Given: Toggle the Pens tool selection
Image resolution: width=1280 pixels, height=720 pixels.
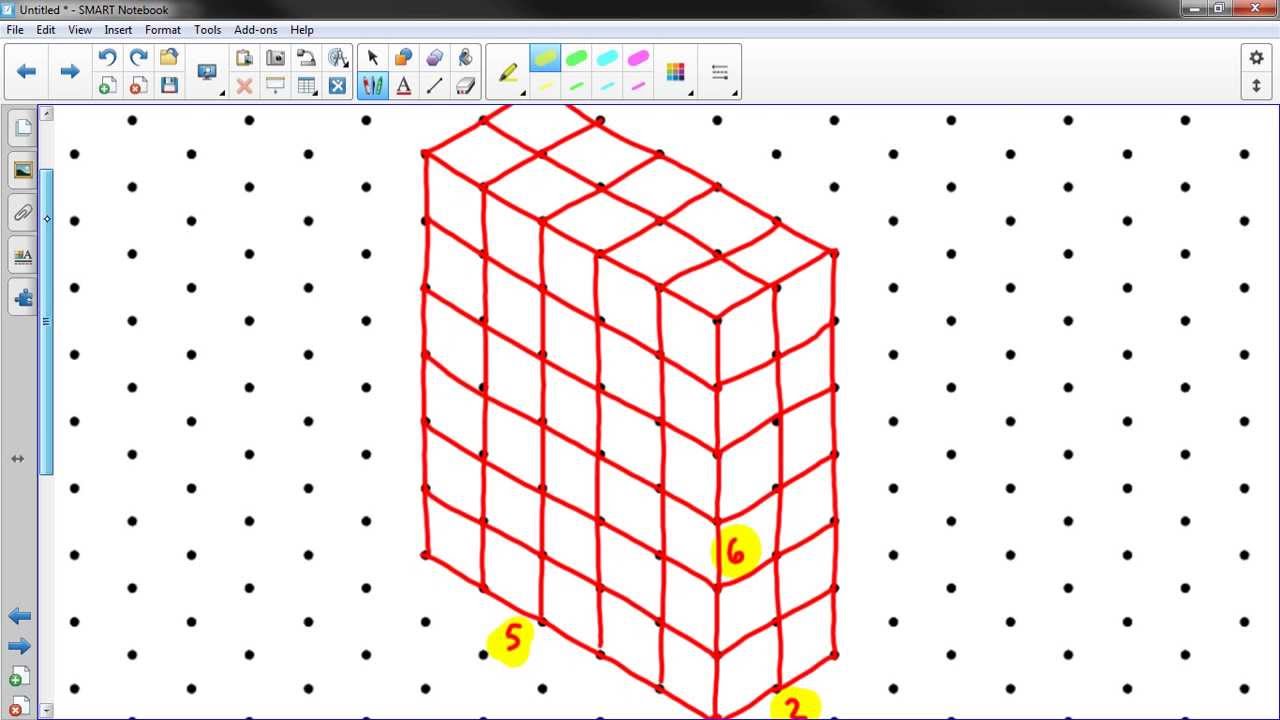Looking at the screenshot, I should pos(372,85).
